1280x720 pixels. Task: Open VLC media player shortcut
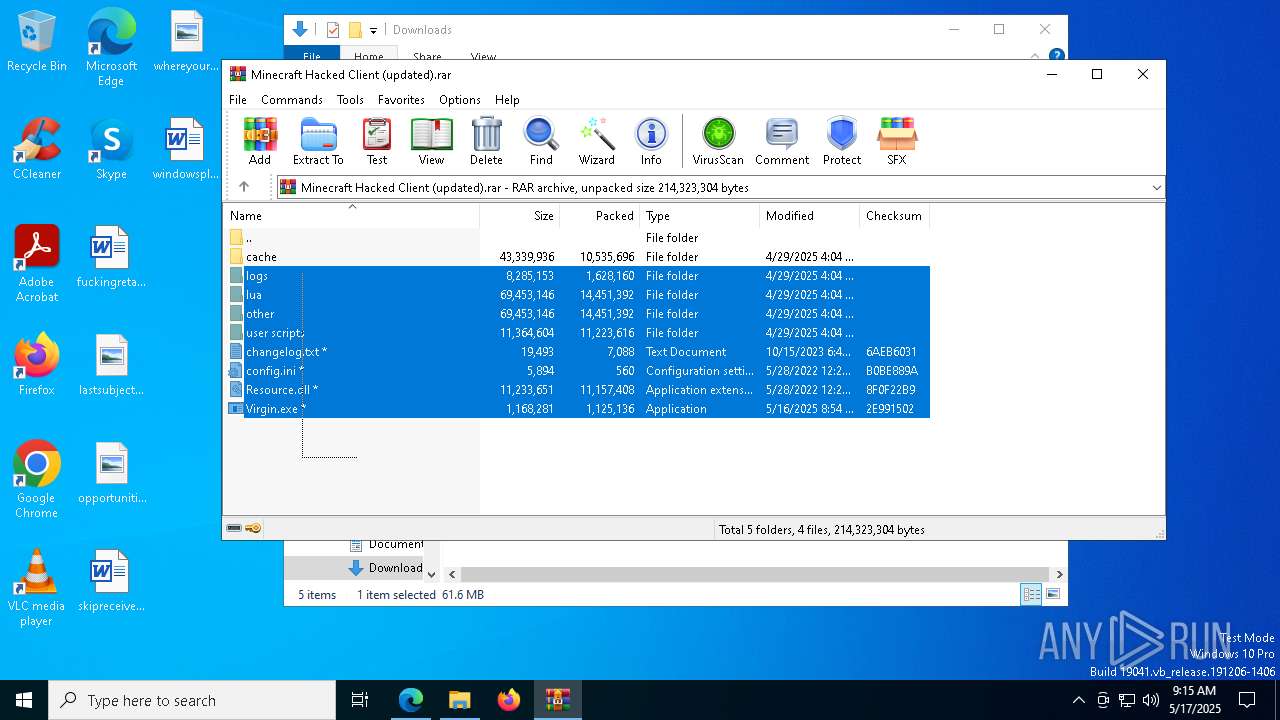(37, 588)
